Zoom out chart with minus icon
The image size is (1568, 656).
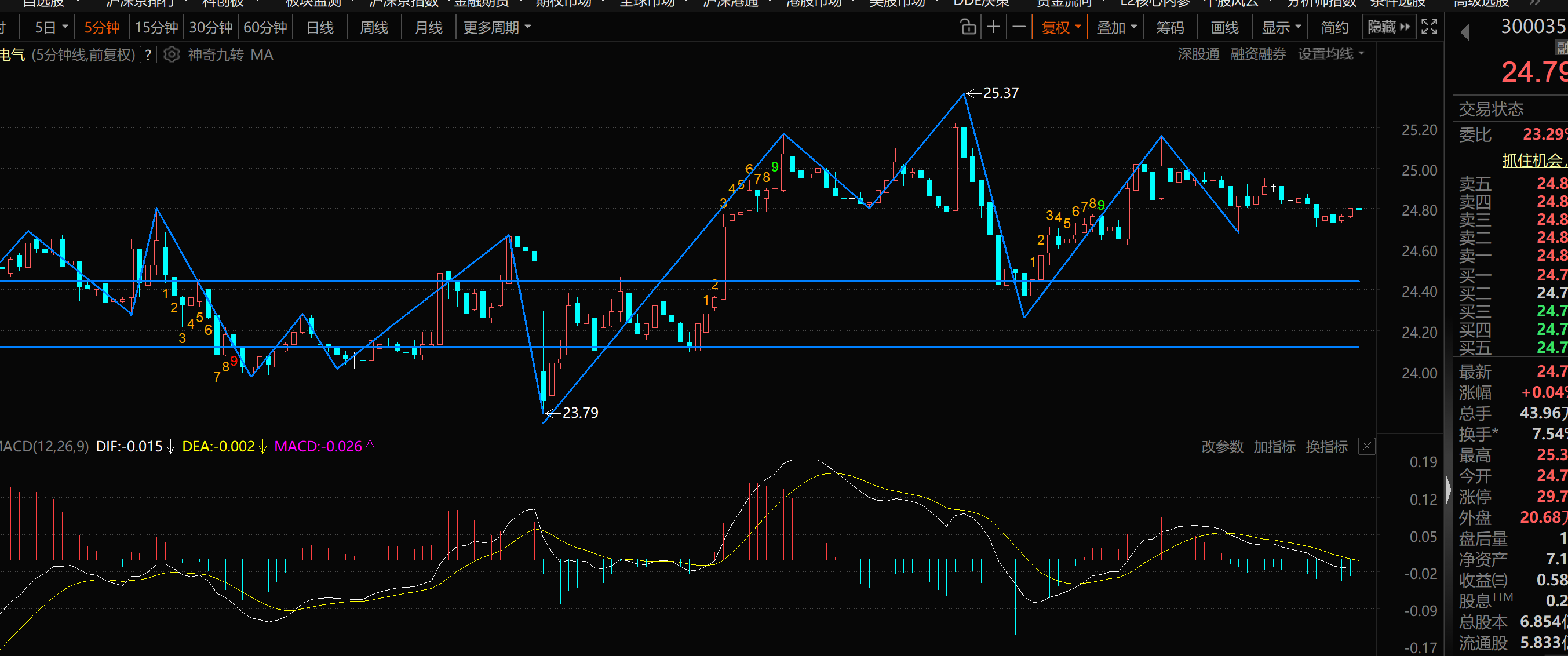[1019, 27]
